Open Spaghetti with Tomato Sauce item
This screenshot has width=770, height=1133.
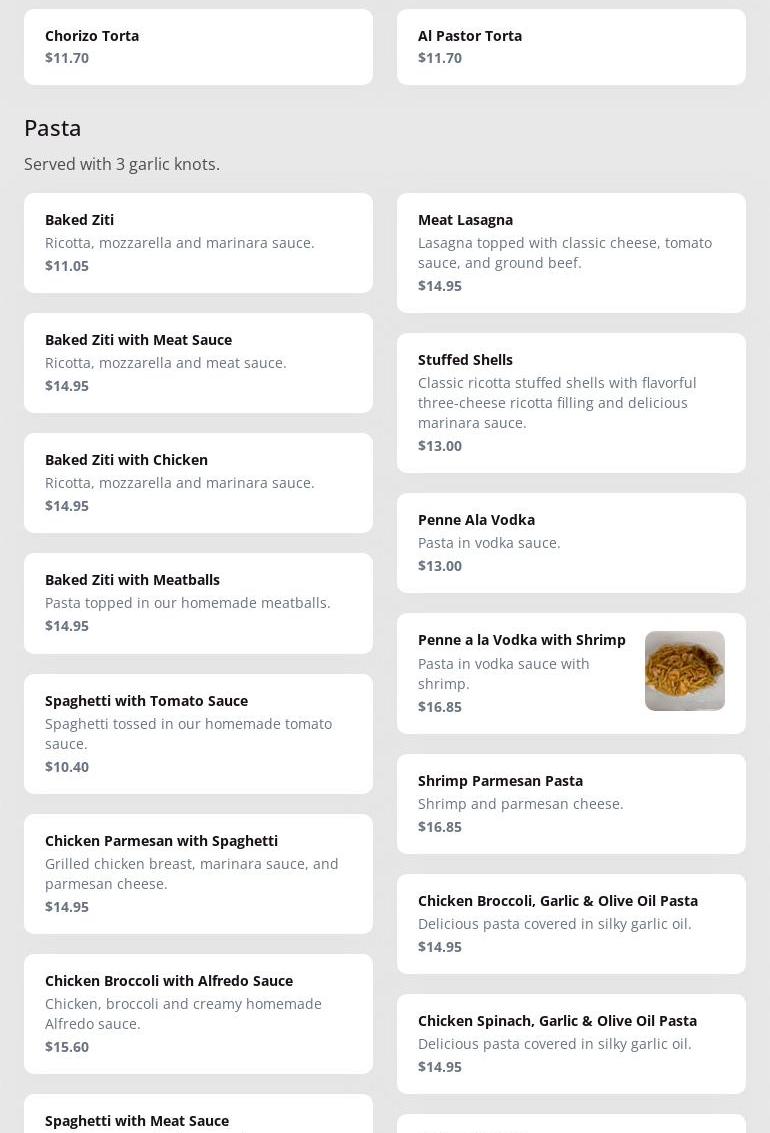[x=198, y=733]
